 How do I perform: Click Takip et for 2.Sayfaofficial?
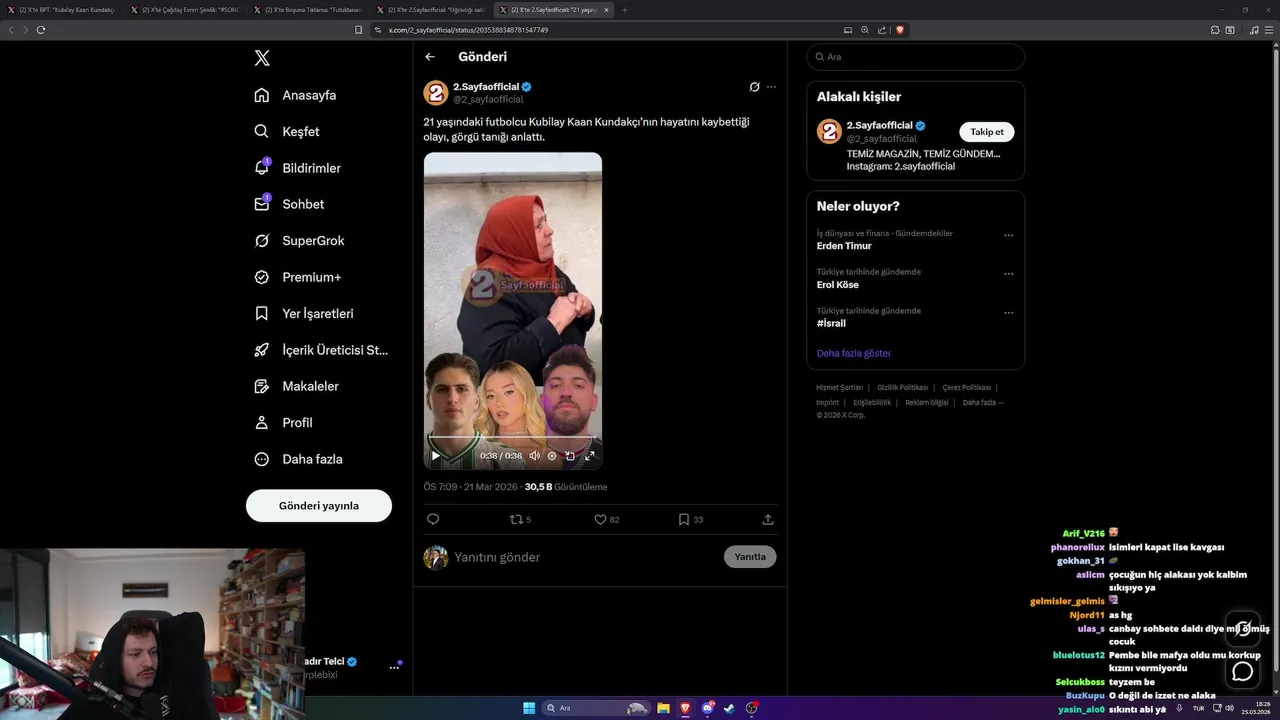click(987, 132)
